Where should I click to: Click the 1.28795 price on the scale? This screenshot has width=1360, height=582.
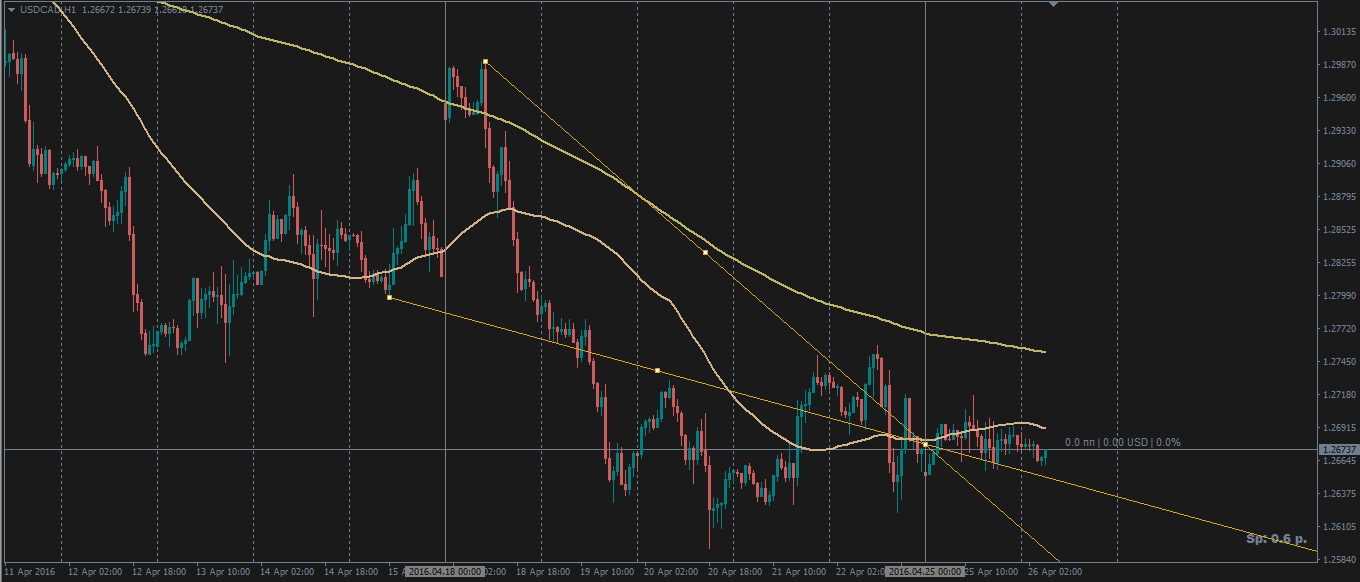1338,197
